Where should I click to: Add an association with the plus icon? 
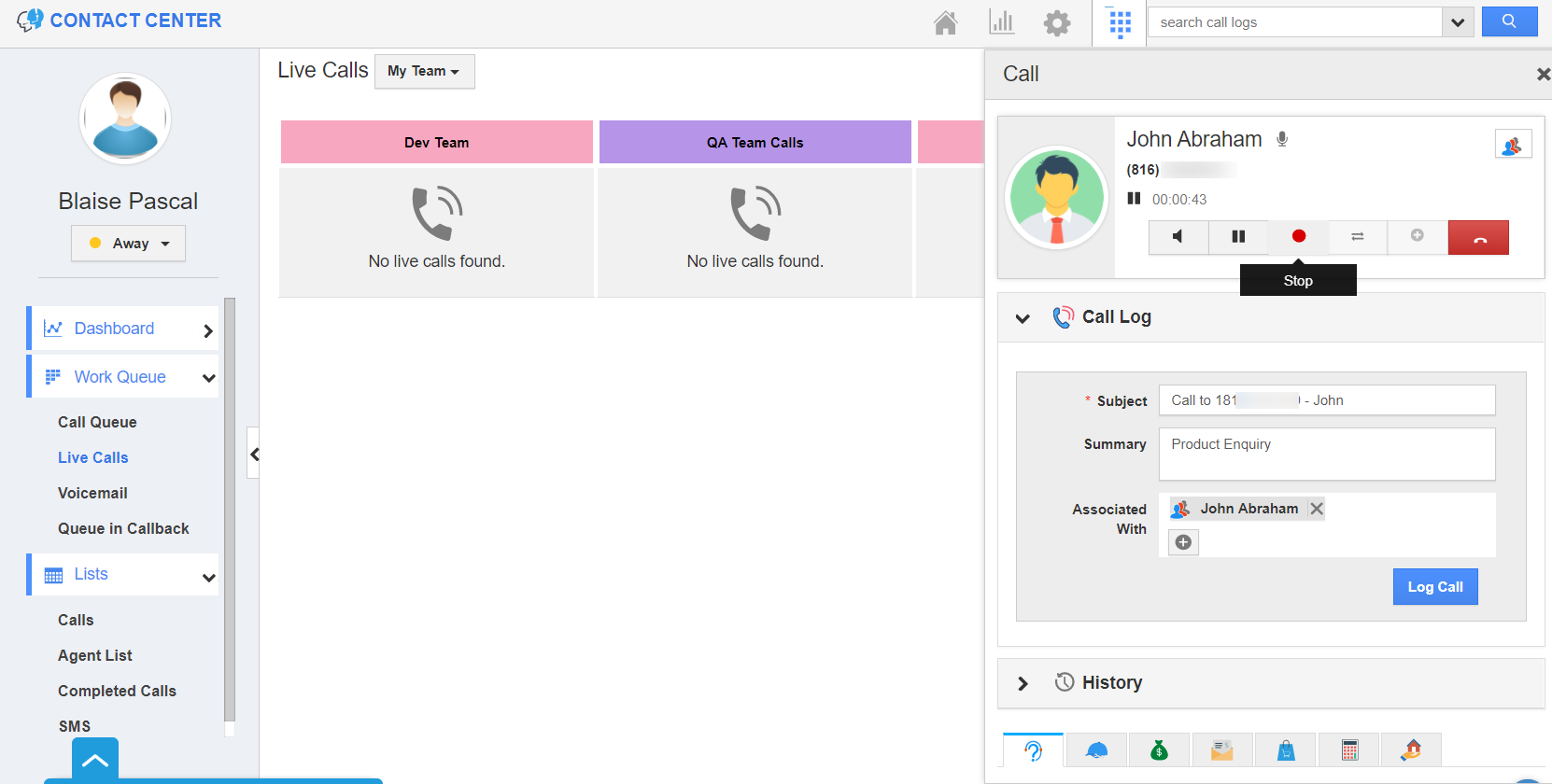[x=1183, y=542]
